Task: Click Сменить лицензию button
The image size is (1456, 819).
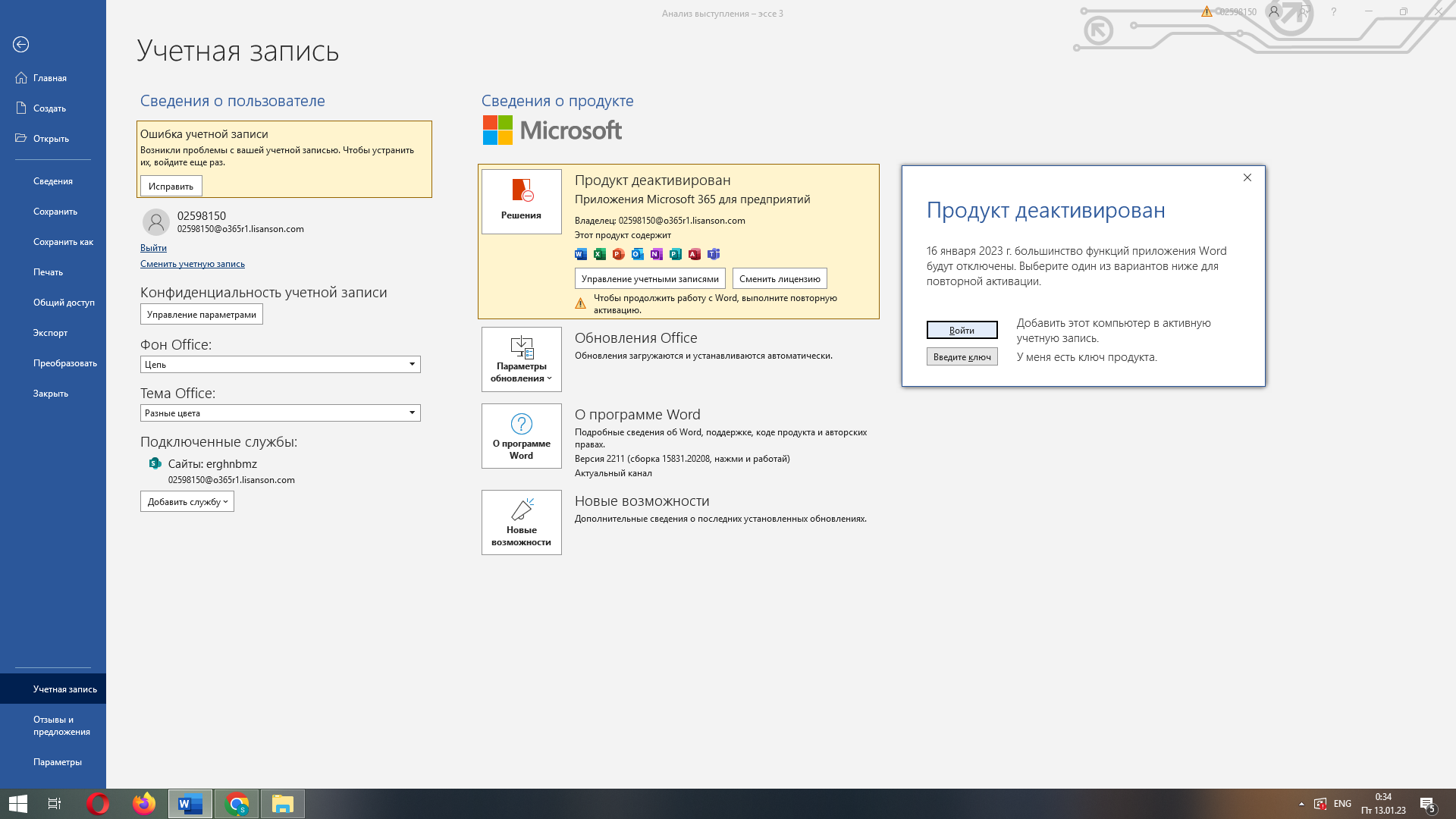Action: [x=780, y=279]
